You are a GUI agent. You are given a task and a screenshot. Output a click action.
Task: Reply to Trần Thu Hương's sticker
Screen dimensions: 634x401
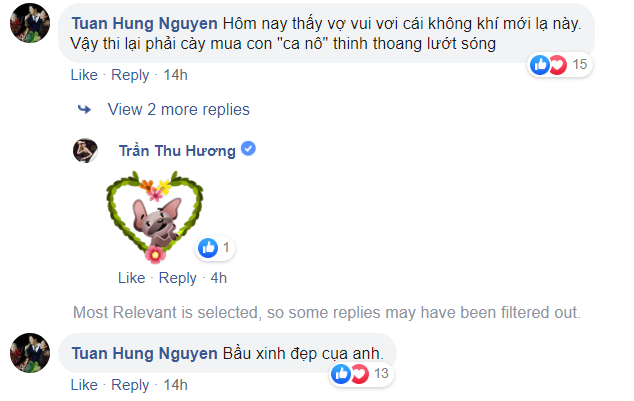178,278
